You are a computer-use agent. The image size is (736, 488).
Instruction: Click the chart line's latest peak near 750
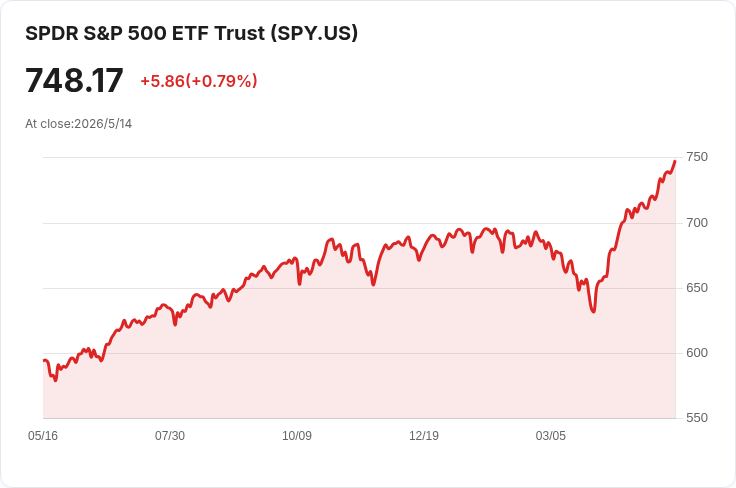click(675, 161)
